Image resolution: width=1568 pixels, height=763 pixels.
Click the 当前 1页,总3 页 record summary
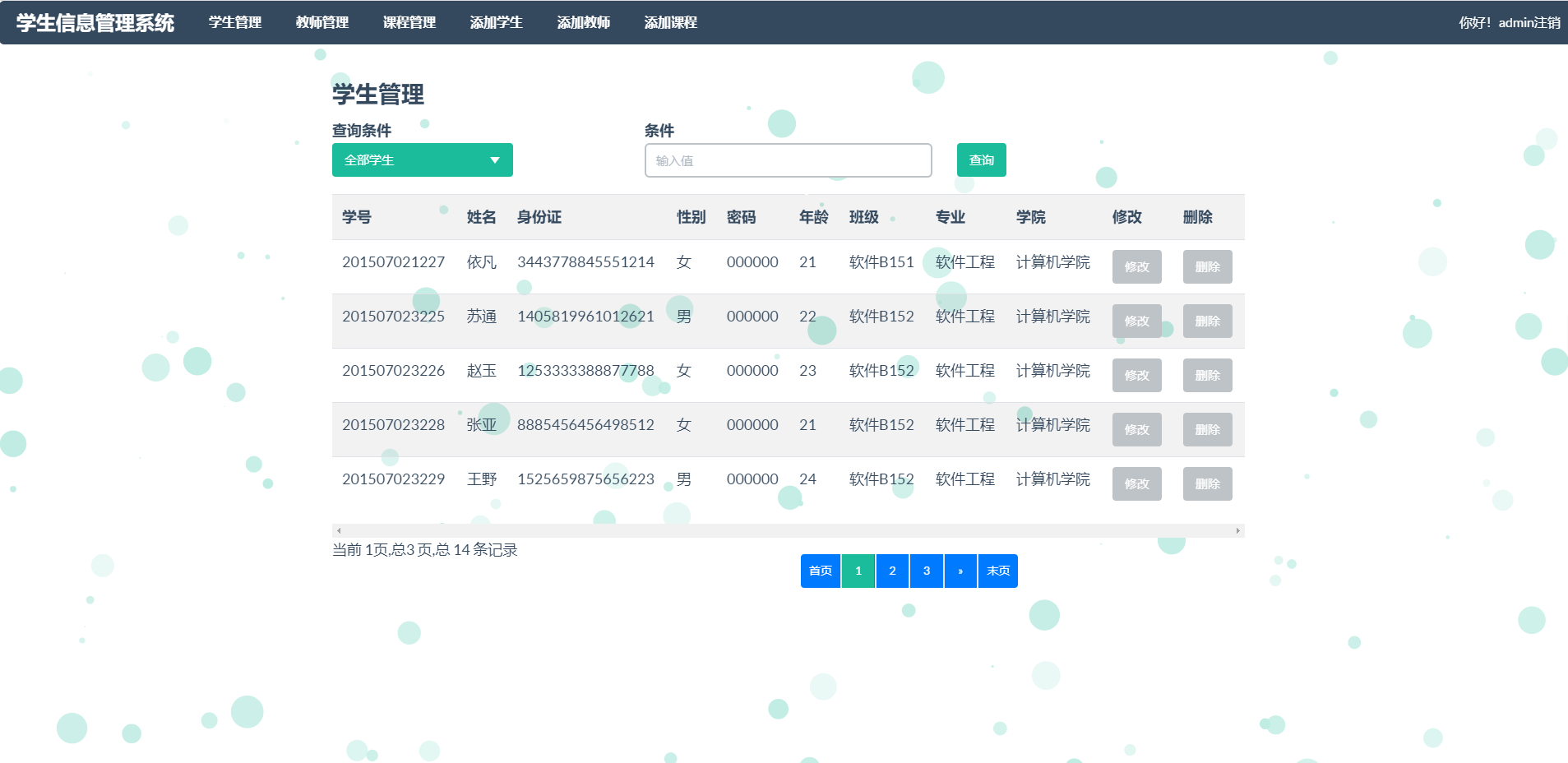(x=424, y=549)
